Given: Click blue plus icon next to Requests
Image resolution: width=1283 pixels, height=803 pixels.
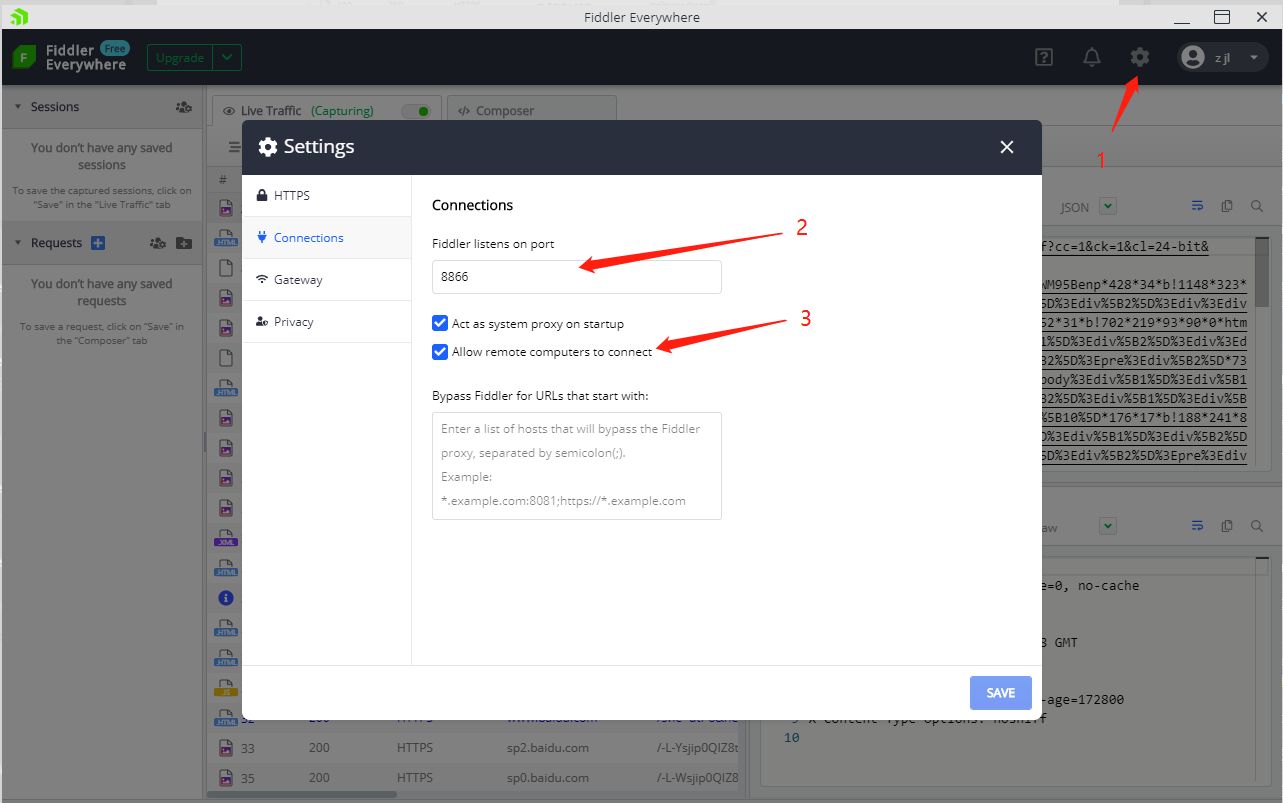Looking at the screenshot, I should click(98, 243).
